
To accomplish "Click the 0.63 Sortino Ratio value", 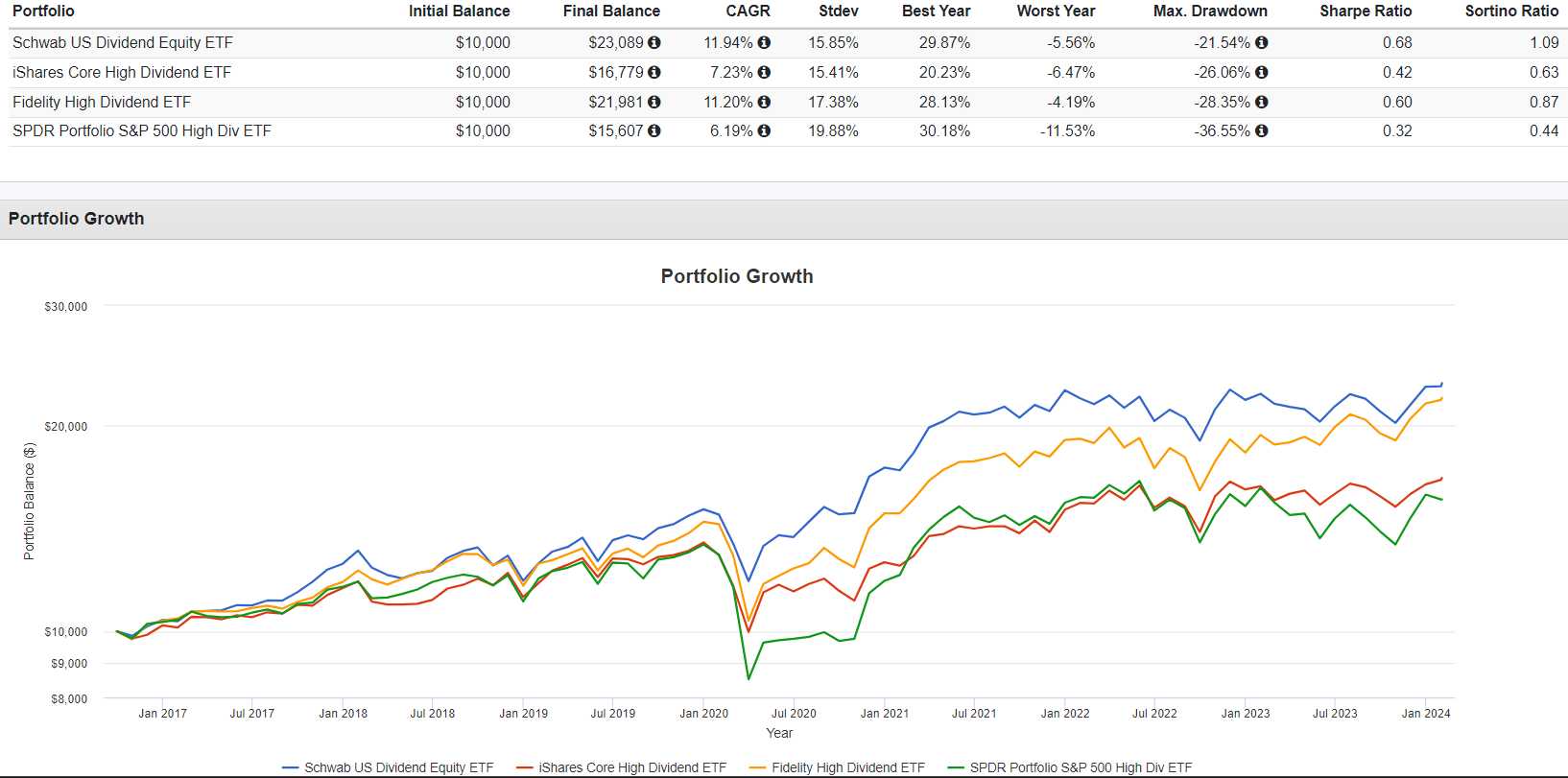I will tap(1544, 72).
